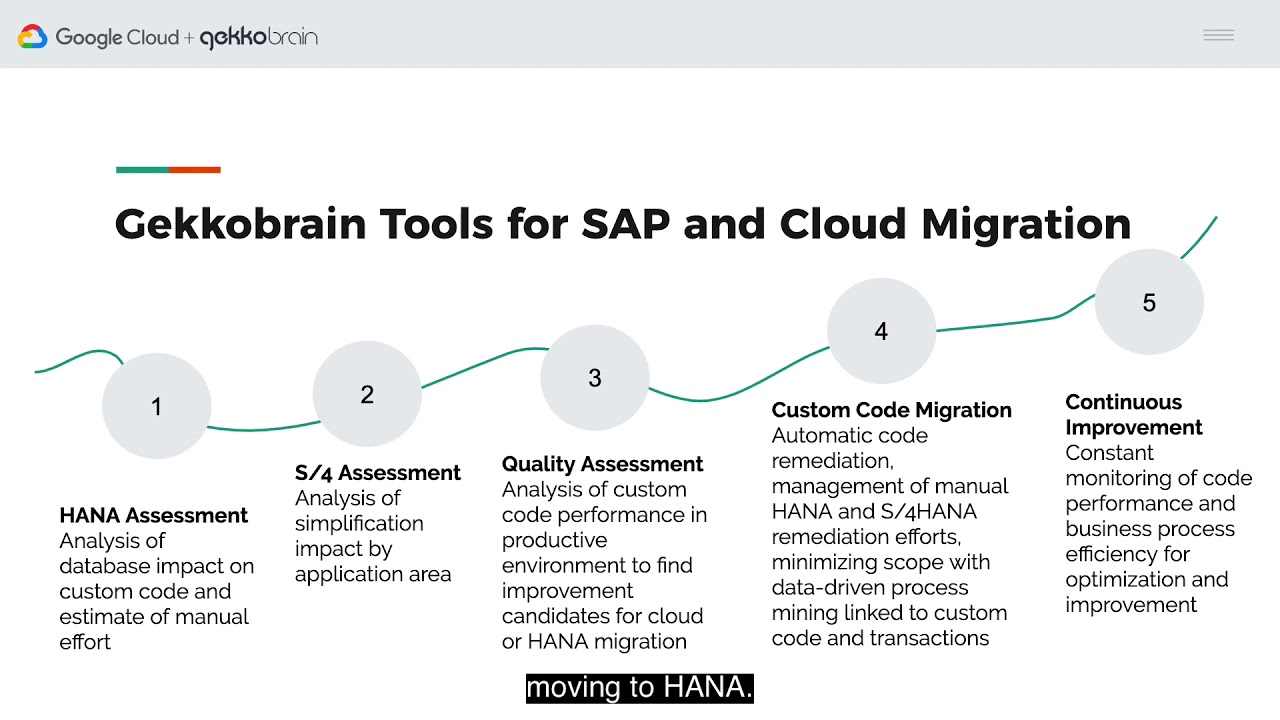Screen dimensions: 1280x720
Task: Click the circle numbered 4
Action: click(x=881, y=331)
